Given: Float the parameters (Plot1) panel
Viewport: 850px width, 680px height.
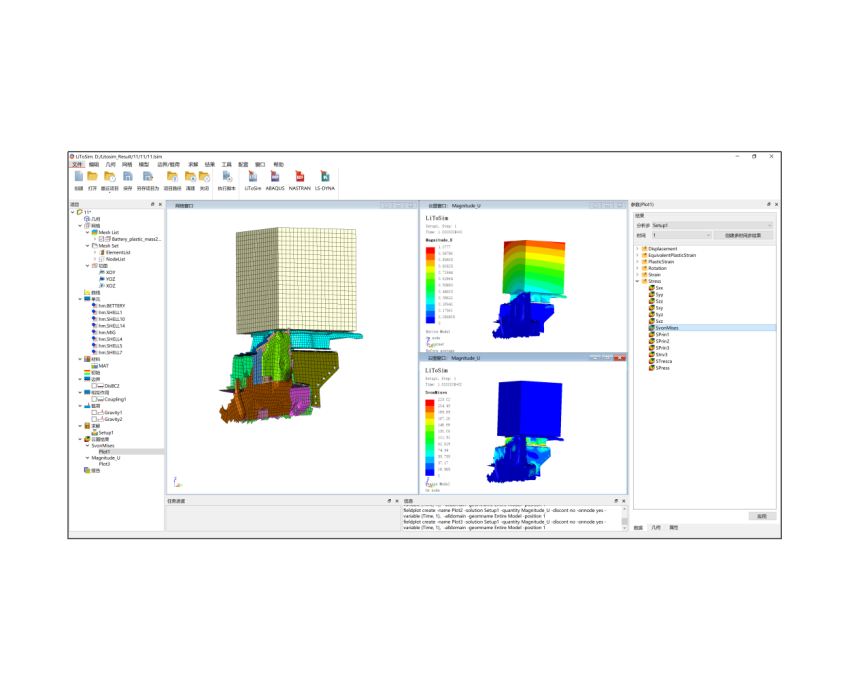Looking at the screenshot, I should [x=768, y=204].
